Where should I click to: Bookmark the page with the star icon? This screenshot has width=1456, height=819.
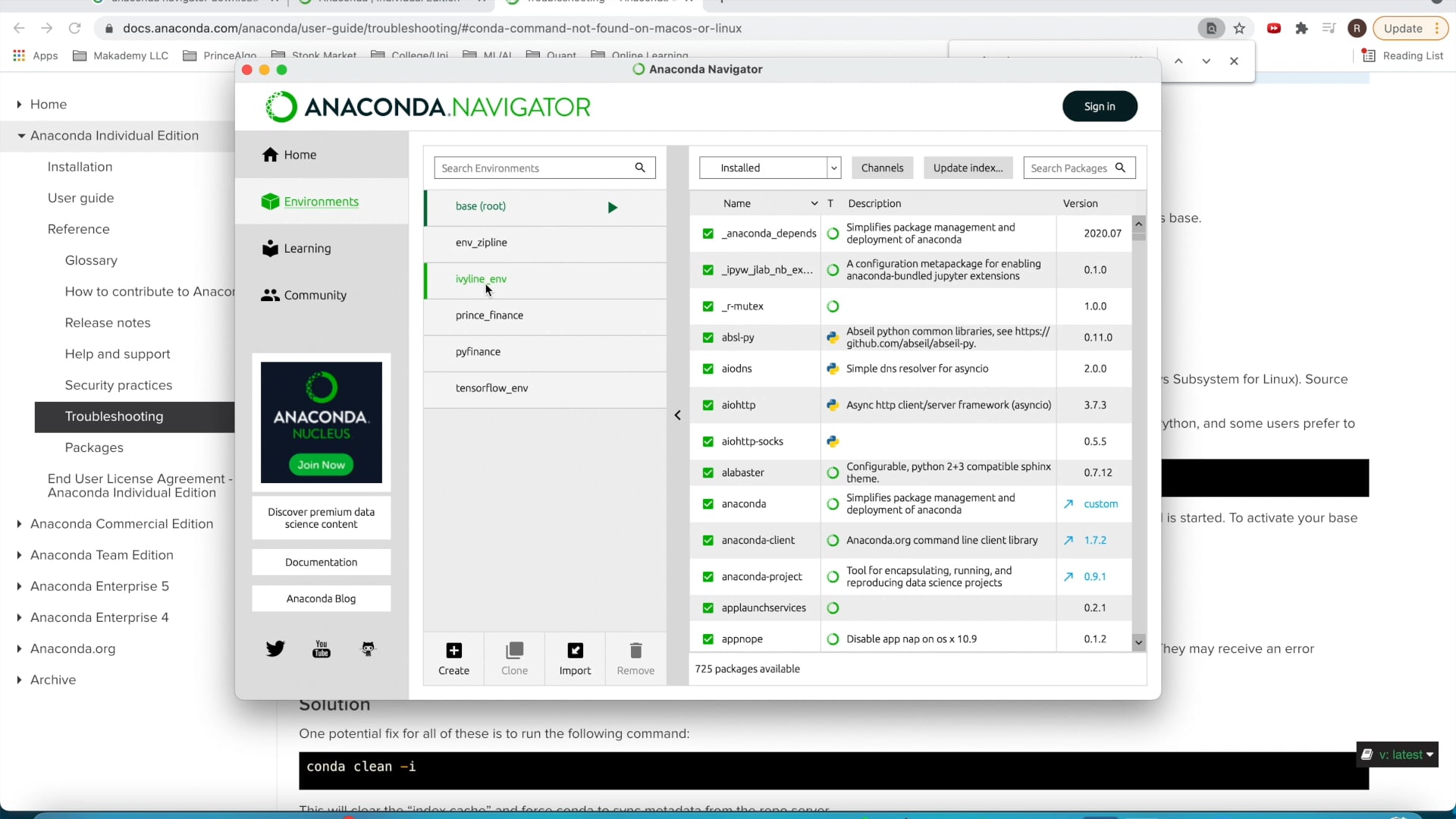coord(1239,28)
